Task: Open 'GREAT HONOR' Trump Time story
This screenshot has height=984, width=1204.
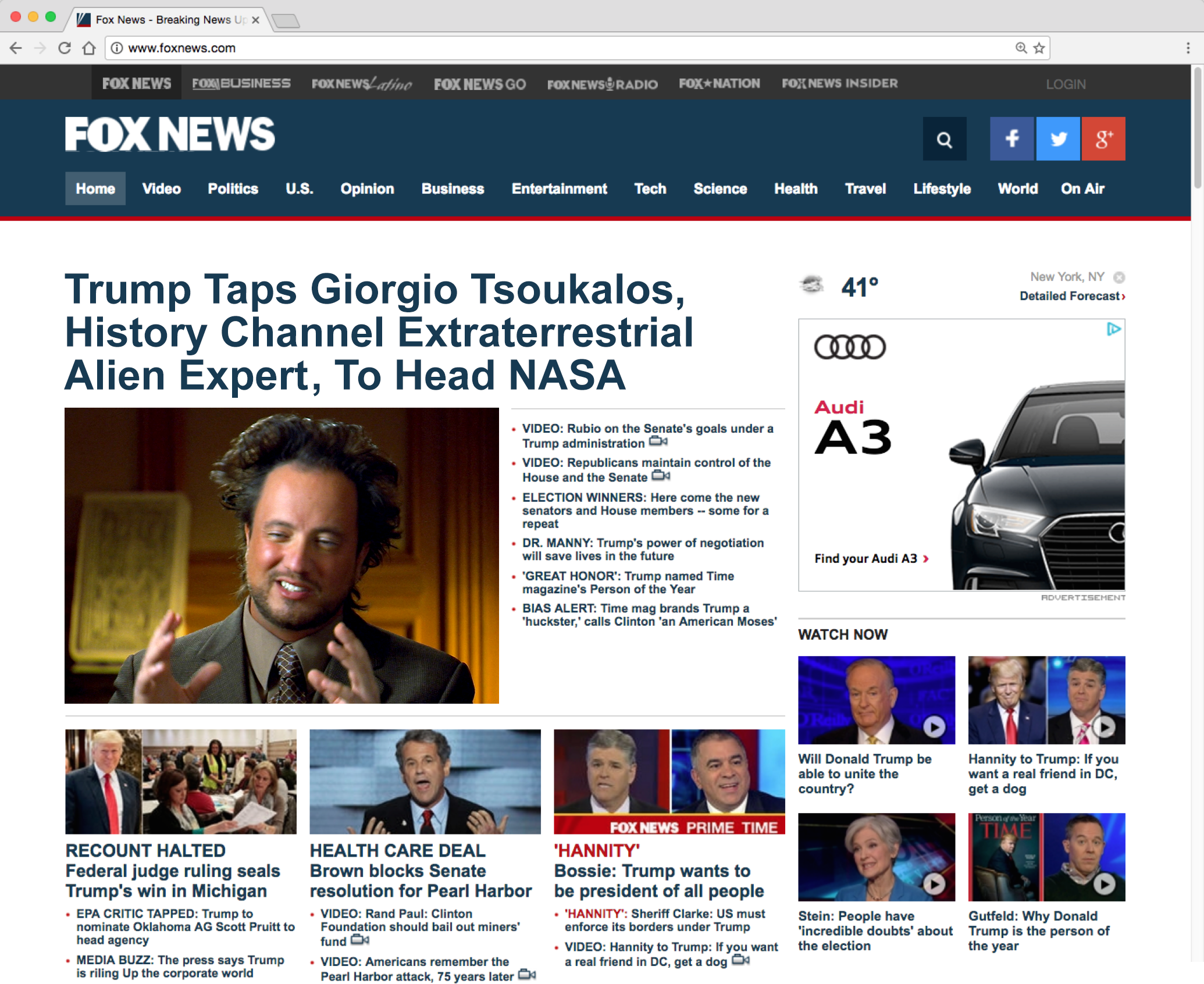Action: [628, 582]
